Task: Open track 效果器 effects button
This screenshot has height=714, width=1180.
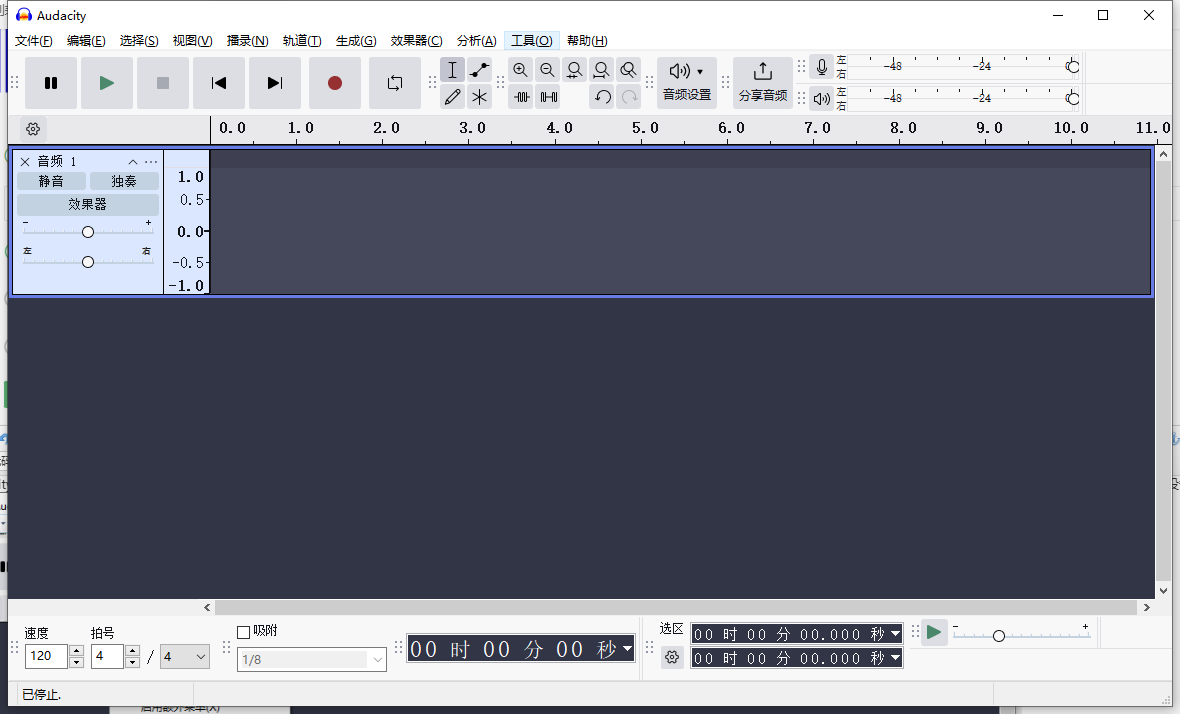Action: pos(88,204)
